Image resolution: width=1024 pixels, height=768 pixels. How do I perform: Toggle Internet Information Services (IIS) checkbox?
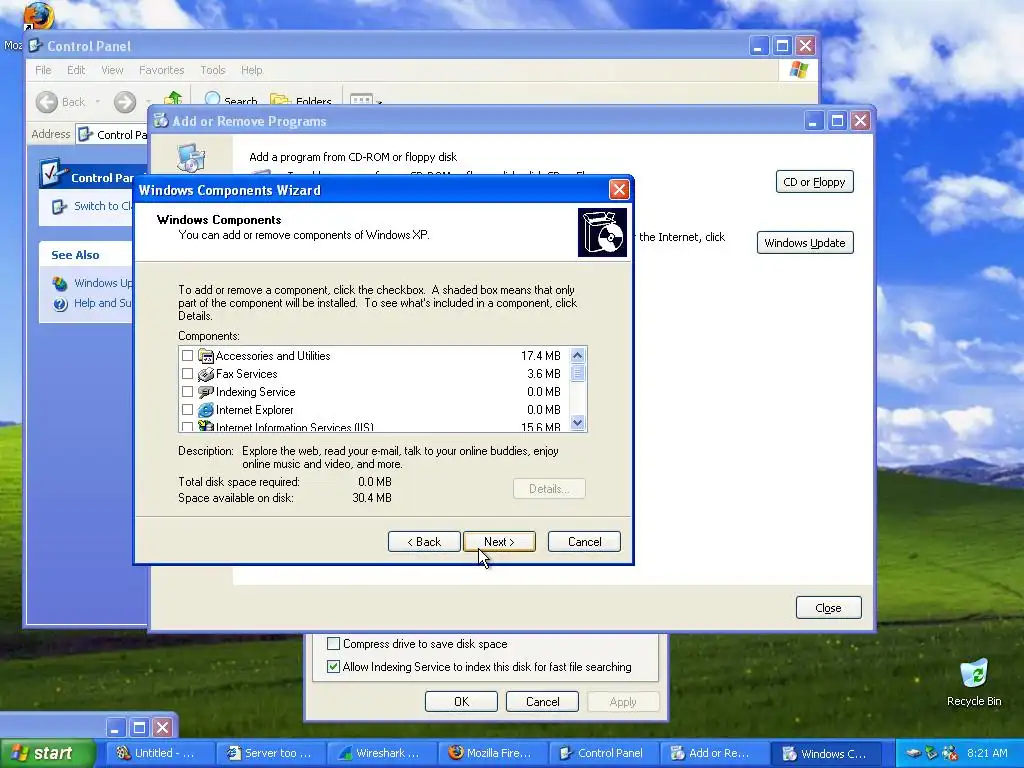click(x=187, y=427)
